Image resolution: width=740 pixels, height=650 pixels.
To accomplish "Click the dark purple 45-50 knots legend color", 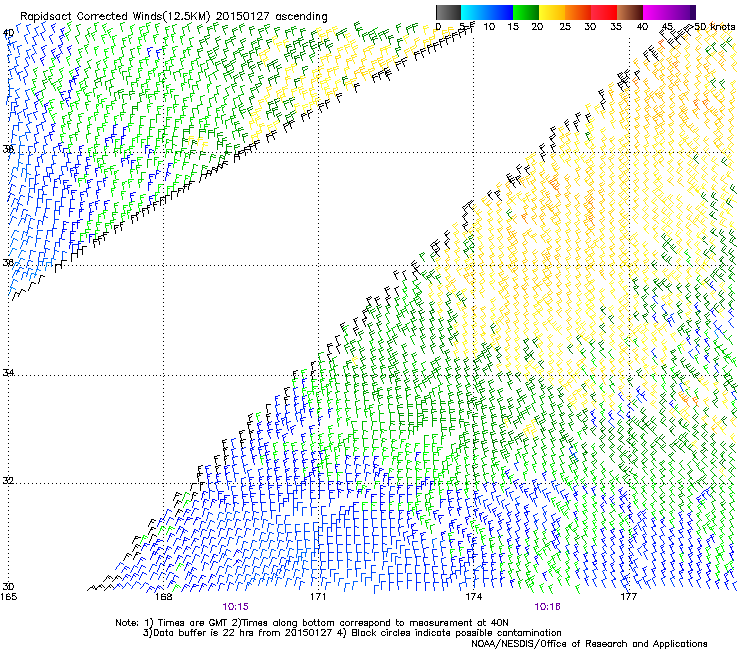I will pos(682,12).
